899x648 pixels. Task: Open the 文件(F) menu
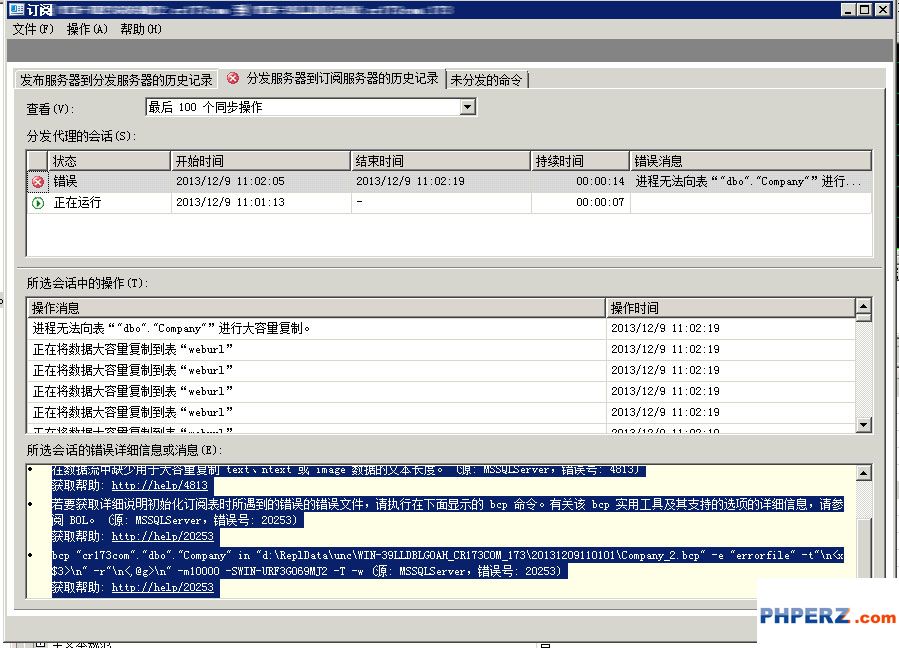coord(33,29)
